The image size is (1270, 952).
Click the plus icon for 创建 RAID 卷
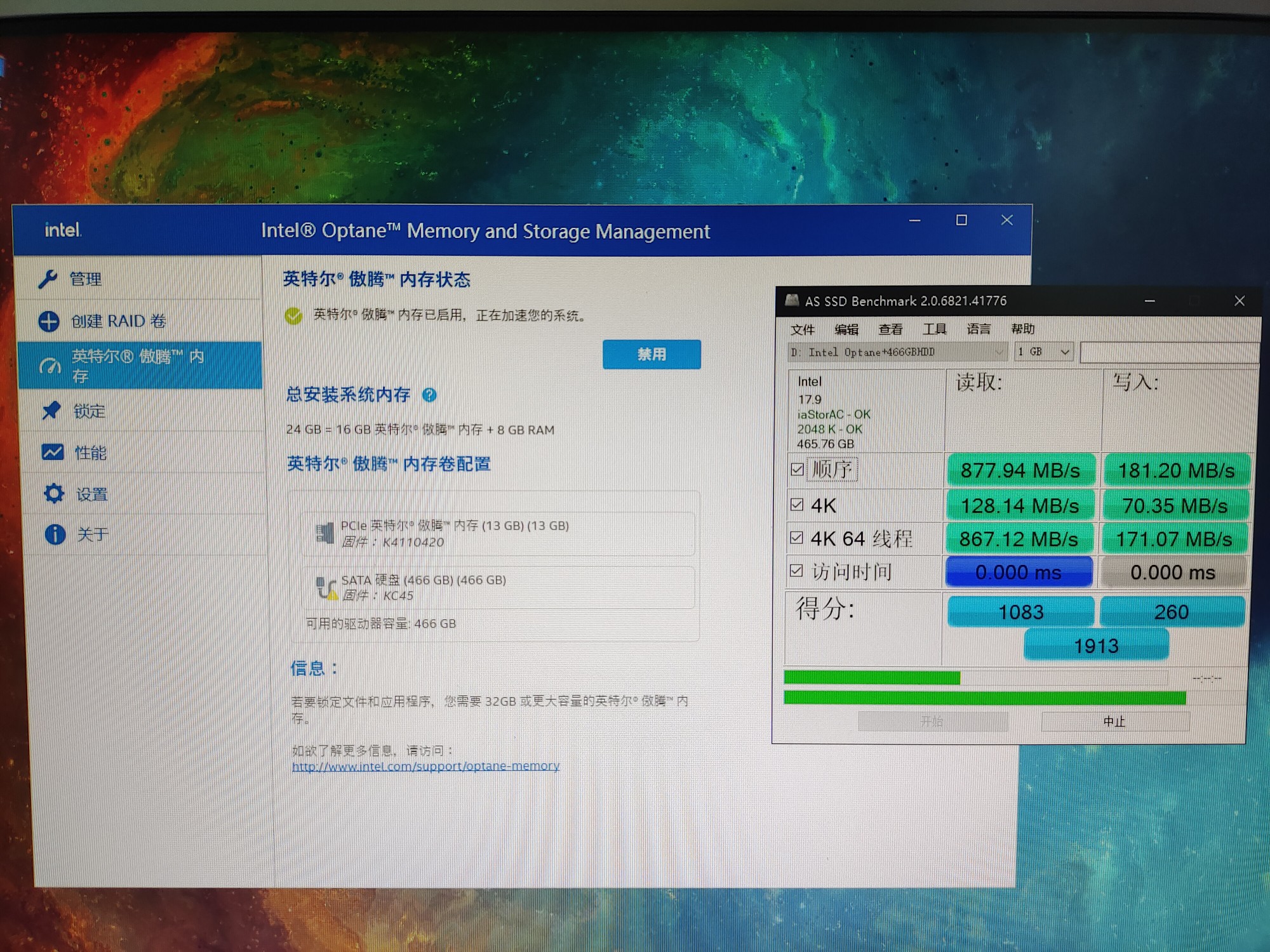[x=49, y=321]
